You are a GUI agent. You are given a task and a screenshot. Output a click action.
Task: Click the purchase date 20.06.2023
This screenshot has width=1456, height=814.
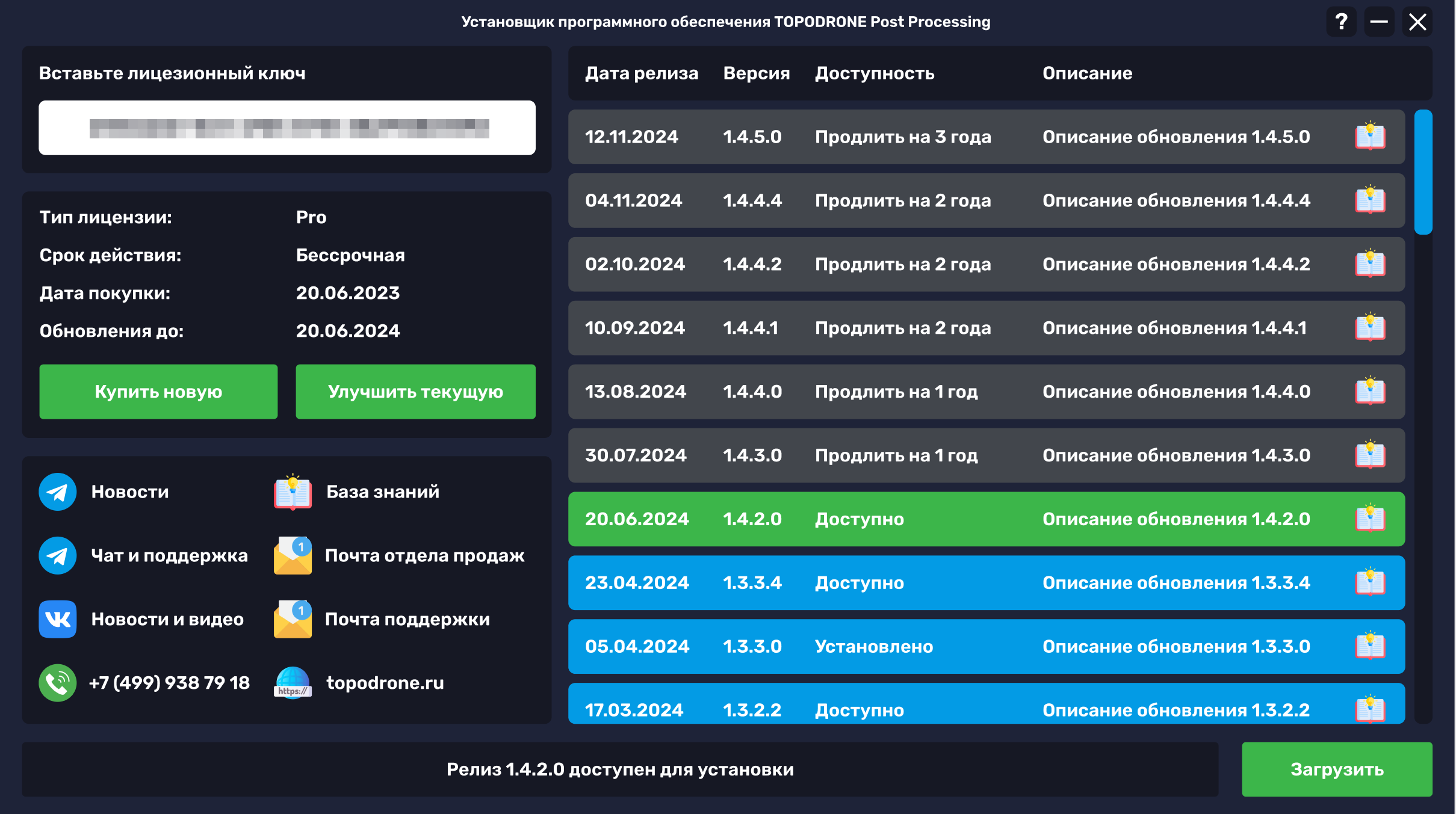[348, 293]
